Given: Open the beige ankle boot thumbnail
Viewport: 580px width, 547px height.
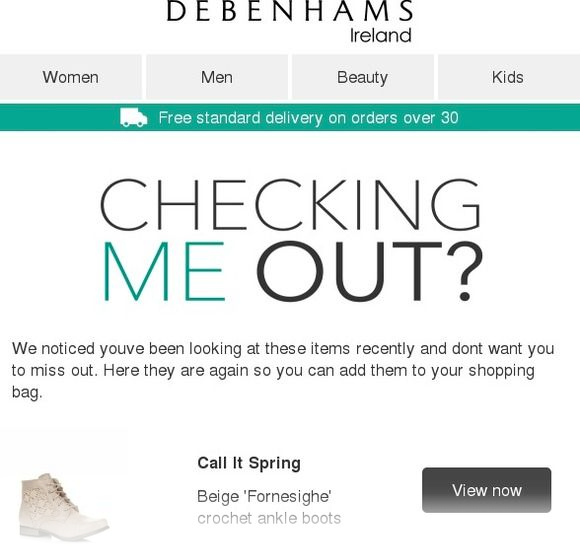Looking at the screenshot, I should [x=64, y=506].
